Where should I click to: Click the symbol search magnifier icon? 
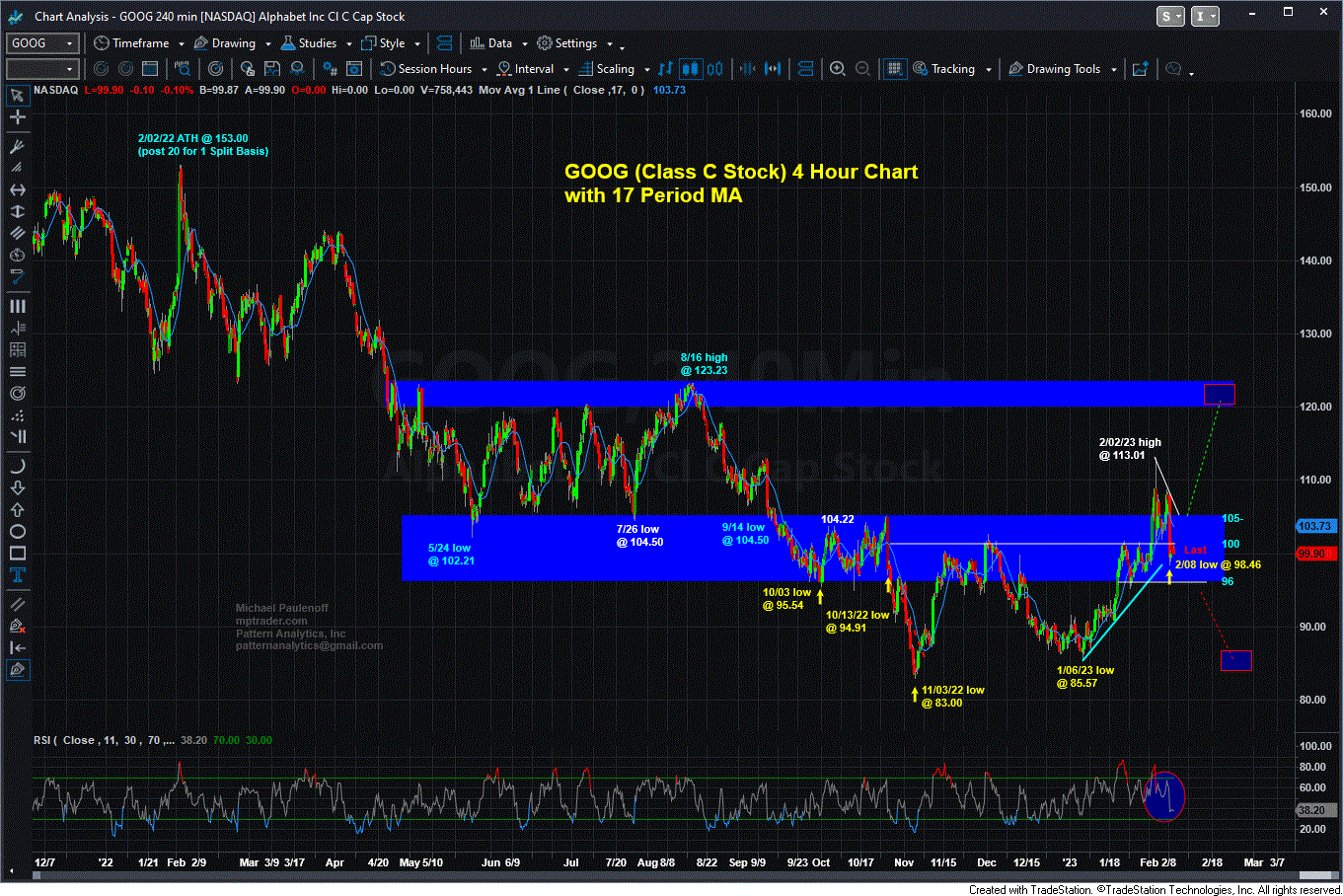[183, 69]
